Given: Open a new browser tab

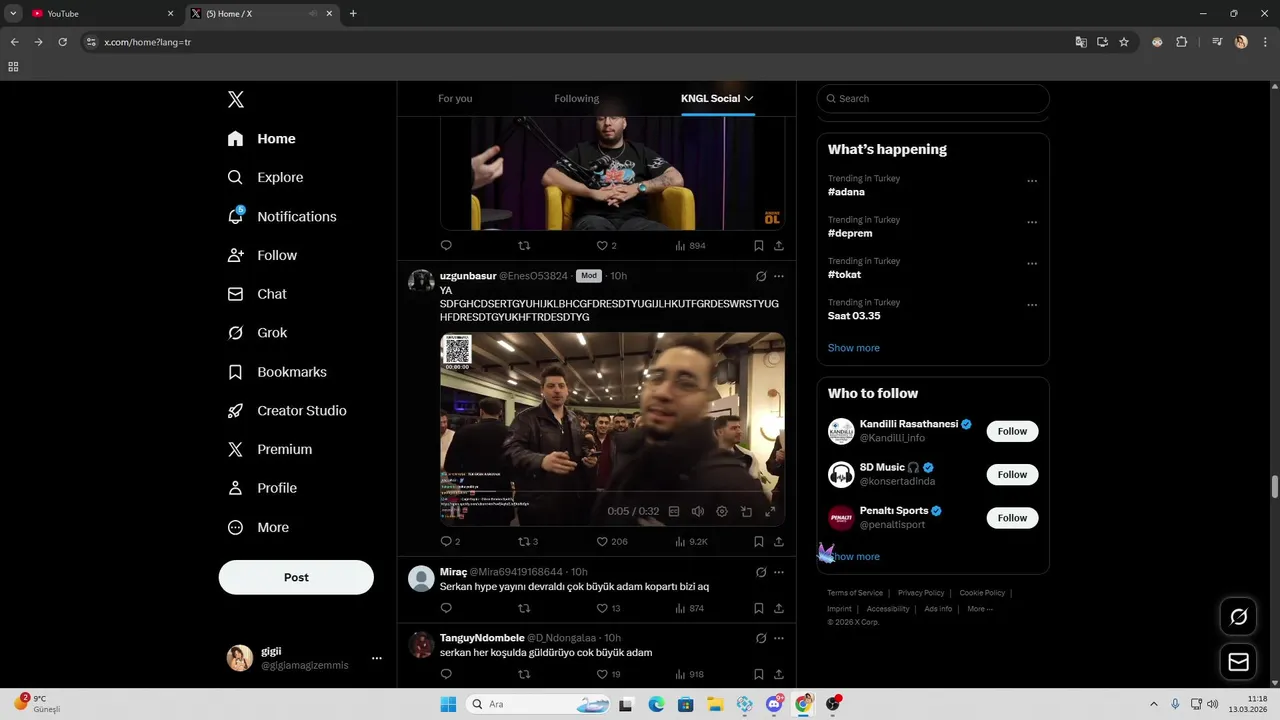Looking at the screenshot, I should (x=353, y=13).
